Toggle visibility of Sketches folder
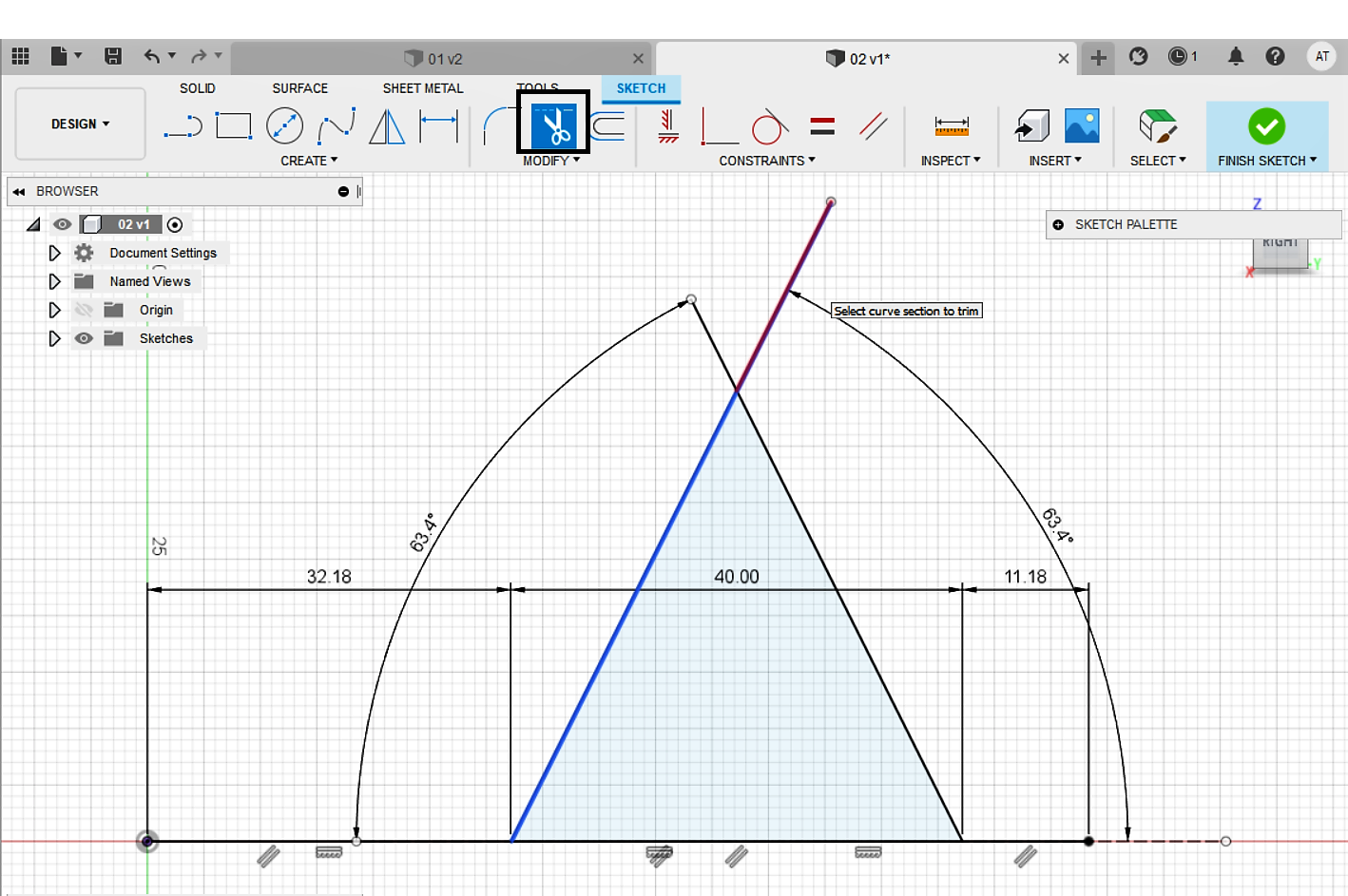Screen dimensions: 1348x896 coord(84,338)
